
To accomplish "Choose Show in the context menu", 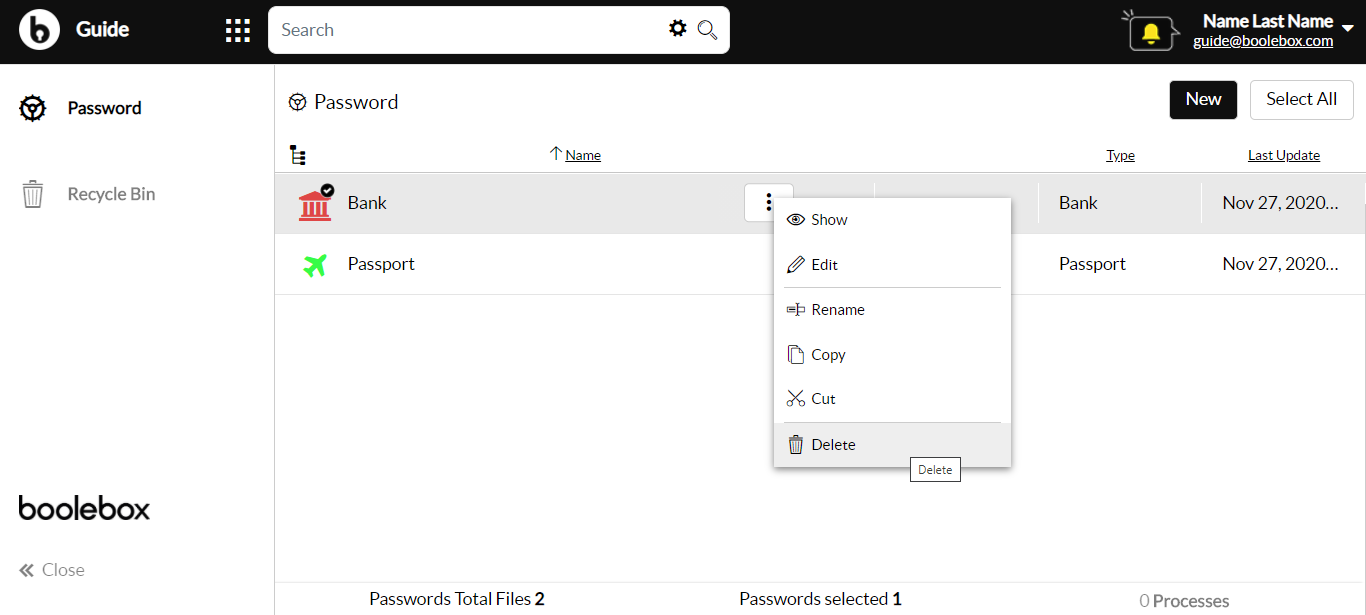I will point(829,220).
